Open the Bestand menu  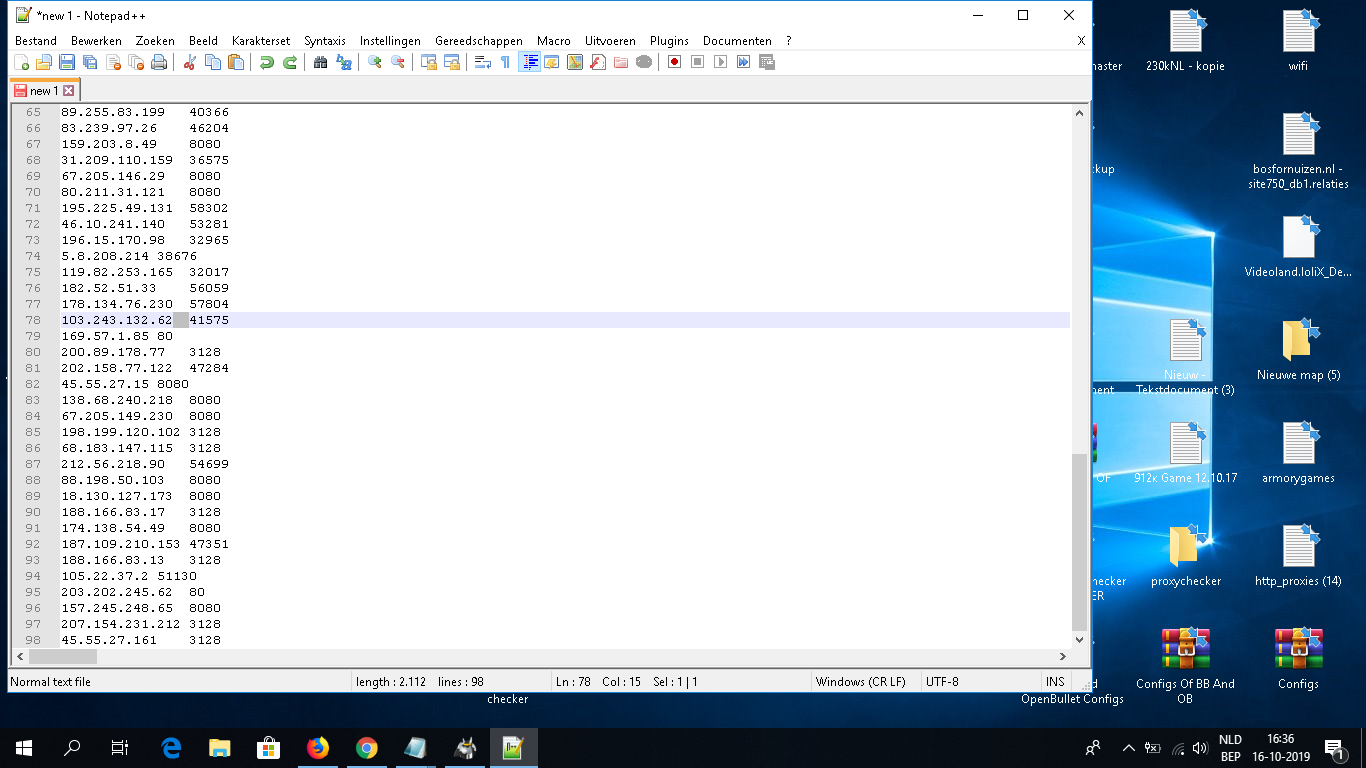[x=36, y=41]
